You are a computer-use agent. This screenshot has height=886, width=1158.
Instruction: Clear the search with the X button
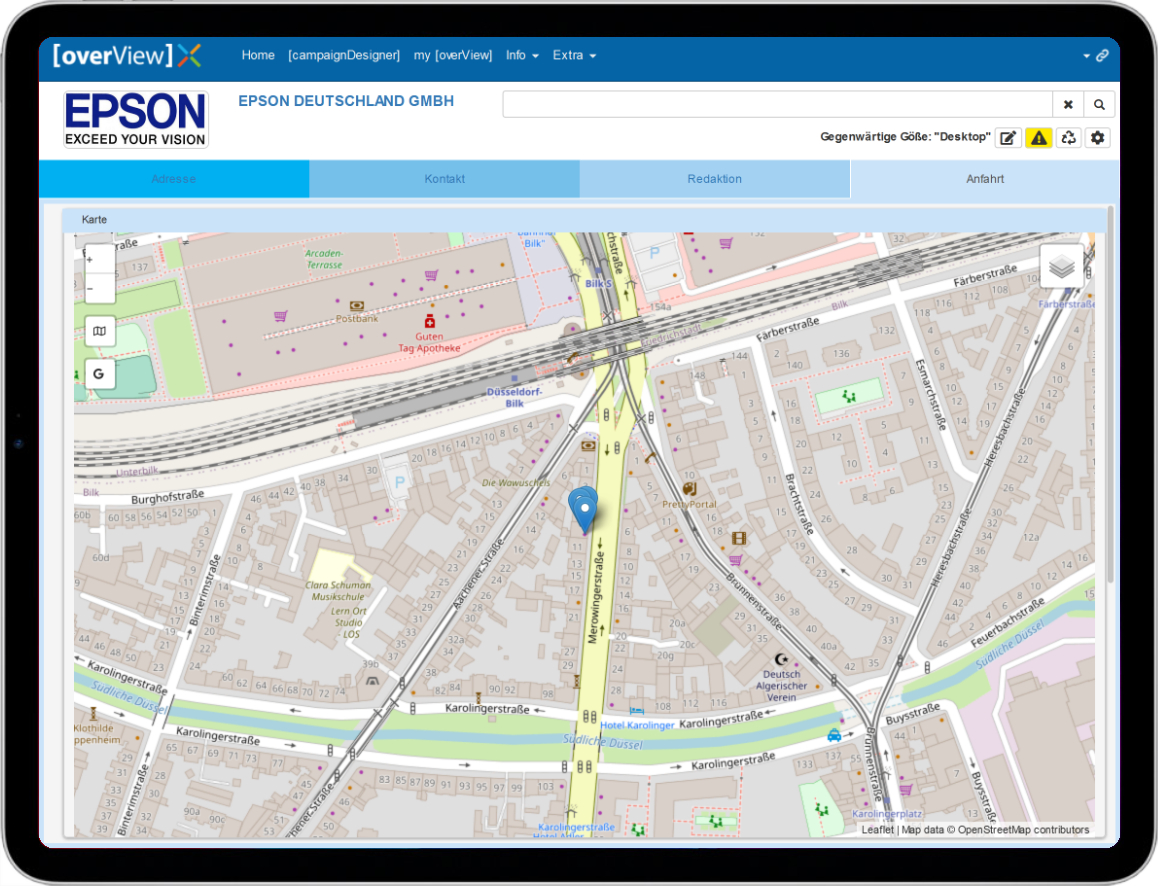(1068, 105)
